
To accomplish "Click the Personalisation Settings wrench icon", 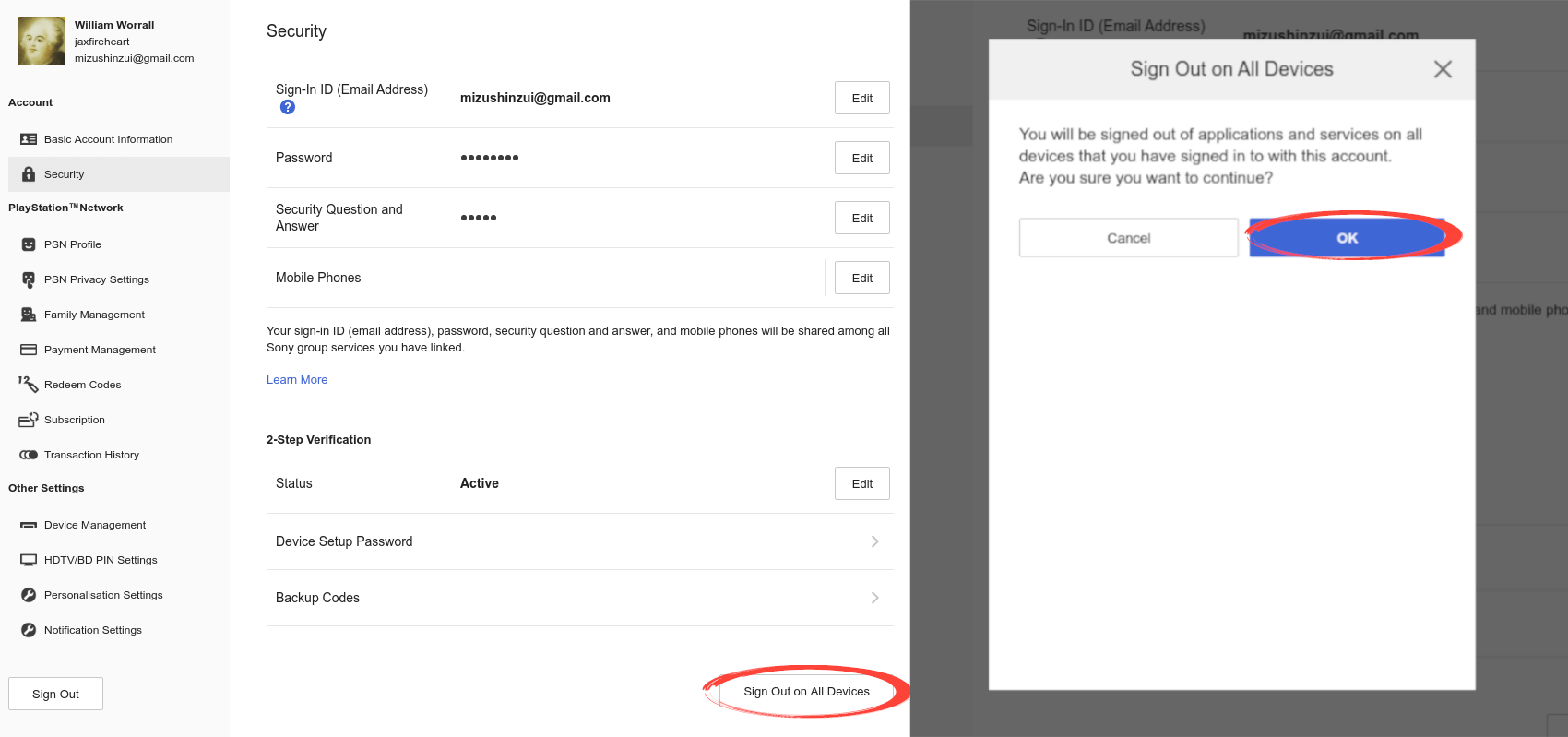I will (x=29, y=595).
